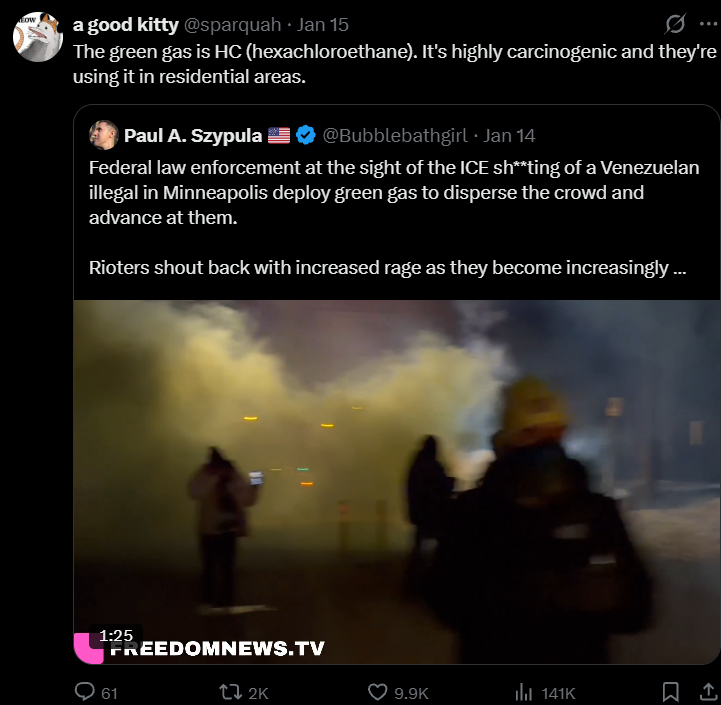
Task: Click the Grok explain icon
Action: [x=675, y=24]
